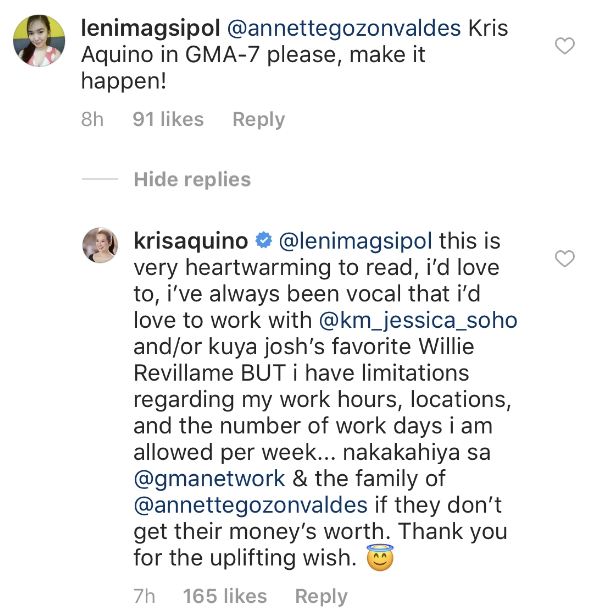603x611 pixels.
Task: Collapse the thread with Hide replies
Action: [192, 180]
